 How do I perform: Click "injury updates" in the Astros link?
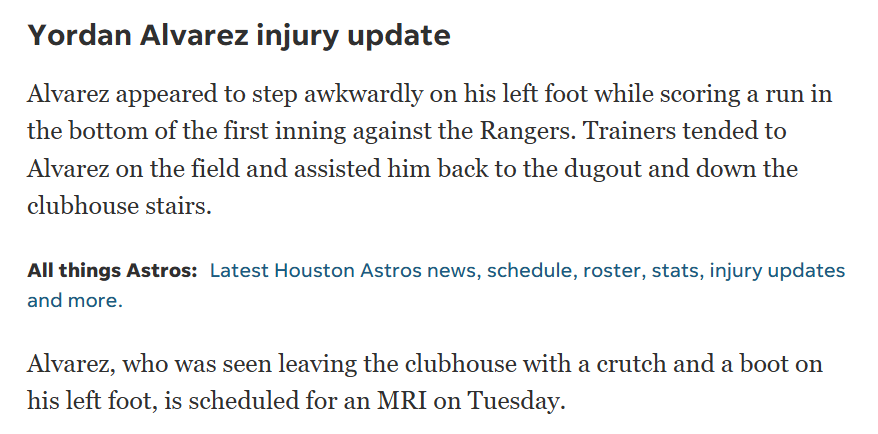point(778,271)
